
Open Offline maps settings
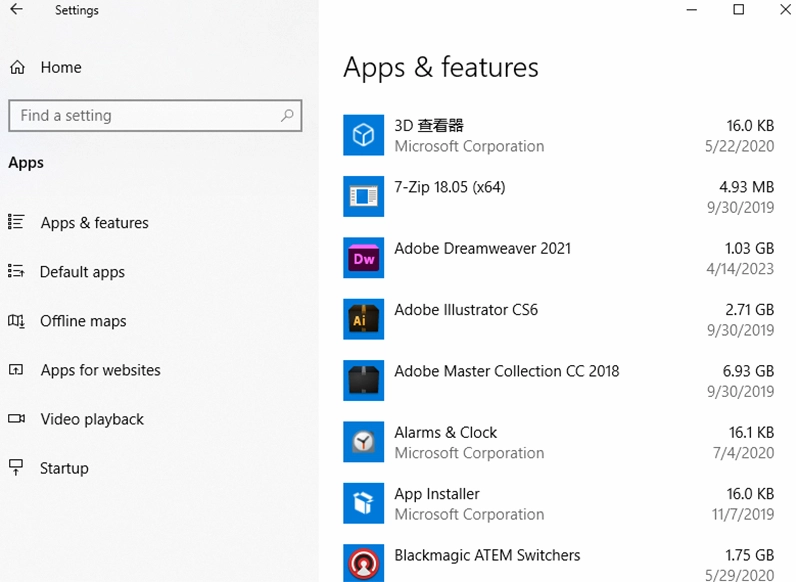[83, 321]
